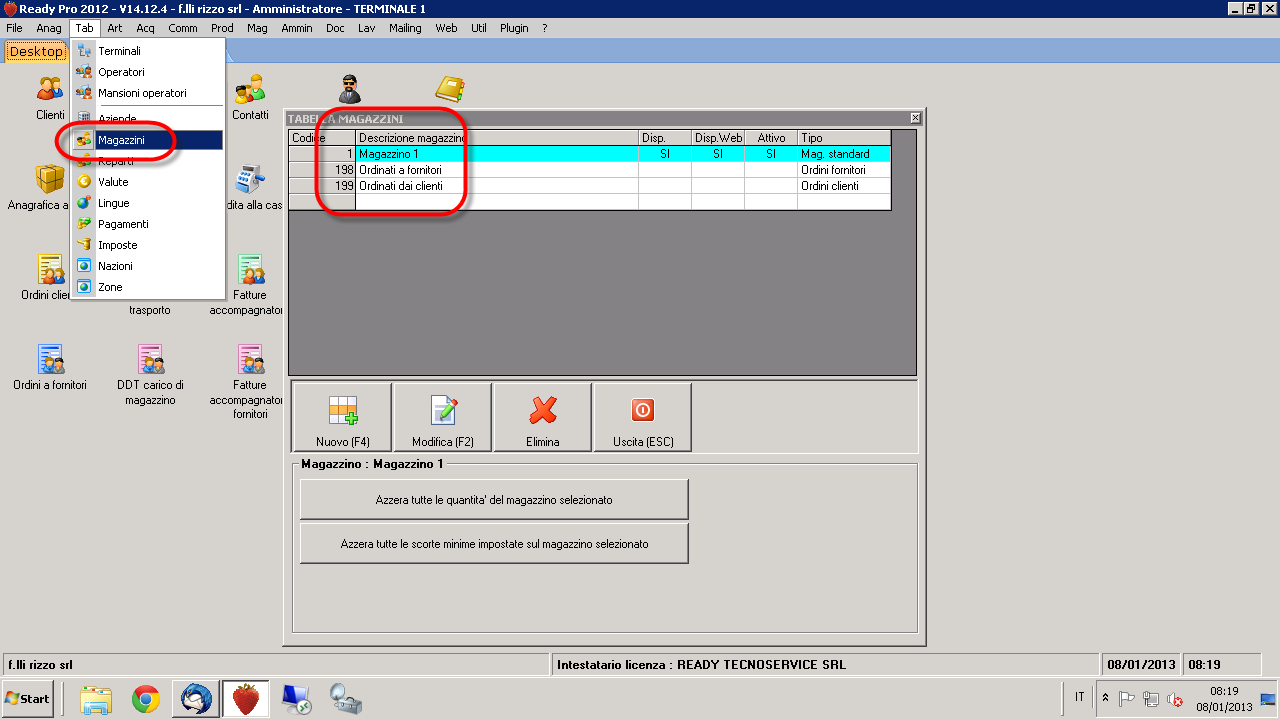Open the Prod menu

tap(222, 28)
